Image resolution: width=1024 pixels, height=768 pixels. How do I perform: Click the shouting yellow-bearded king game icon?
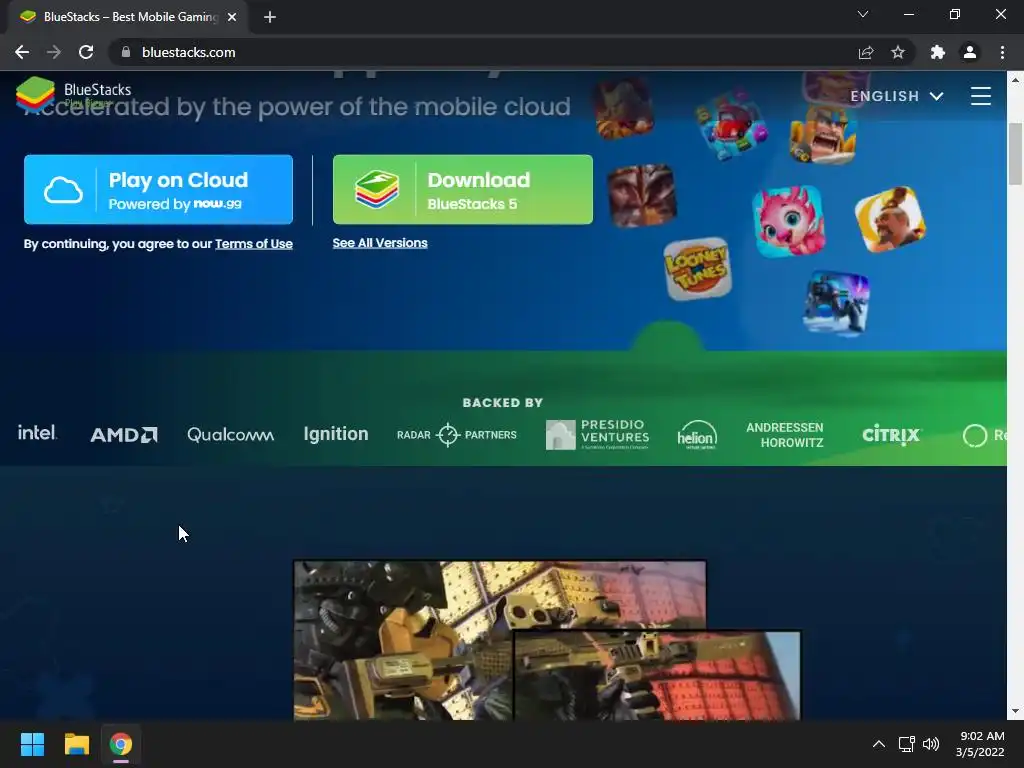[x=822, y=134]
